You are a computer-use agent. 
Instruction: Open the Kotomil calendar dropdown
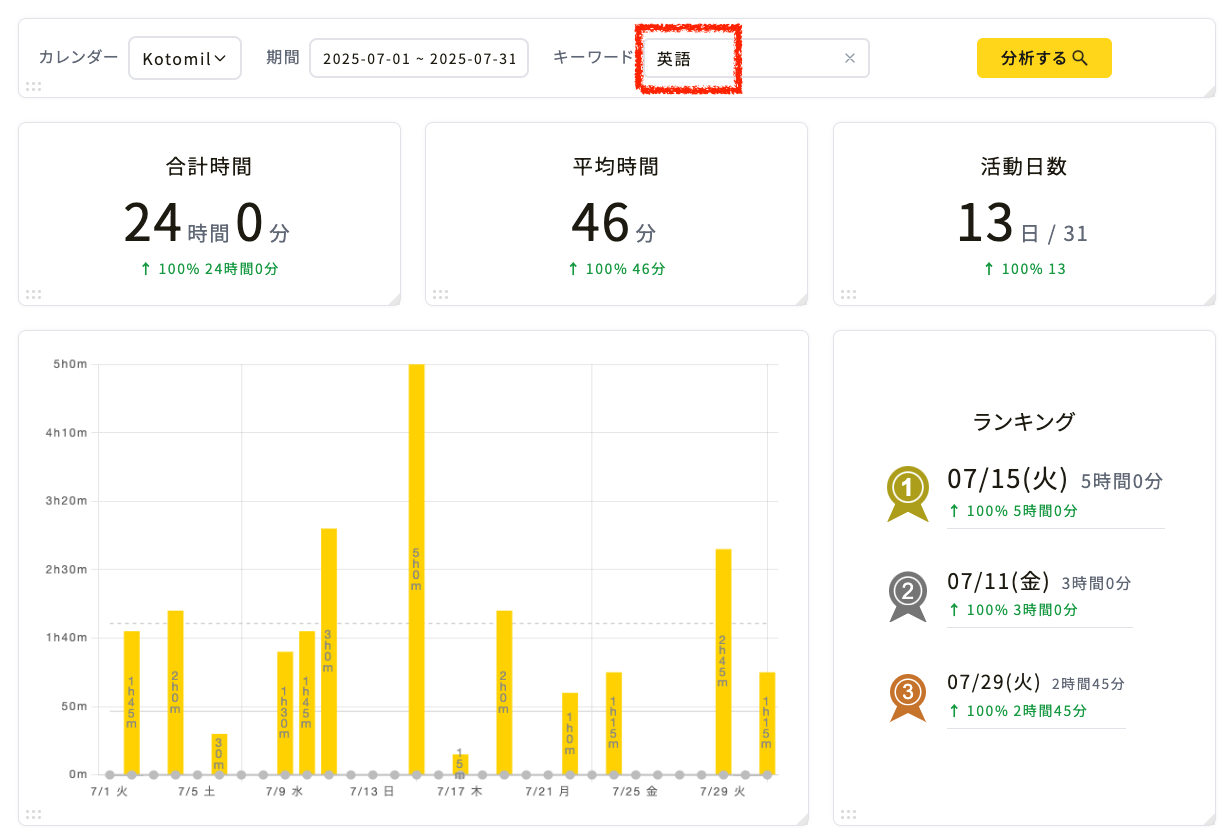185,58
